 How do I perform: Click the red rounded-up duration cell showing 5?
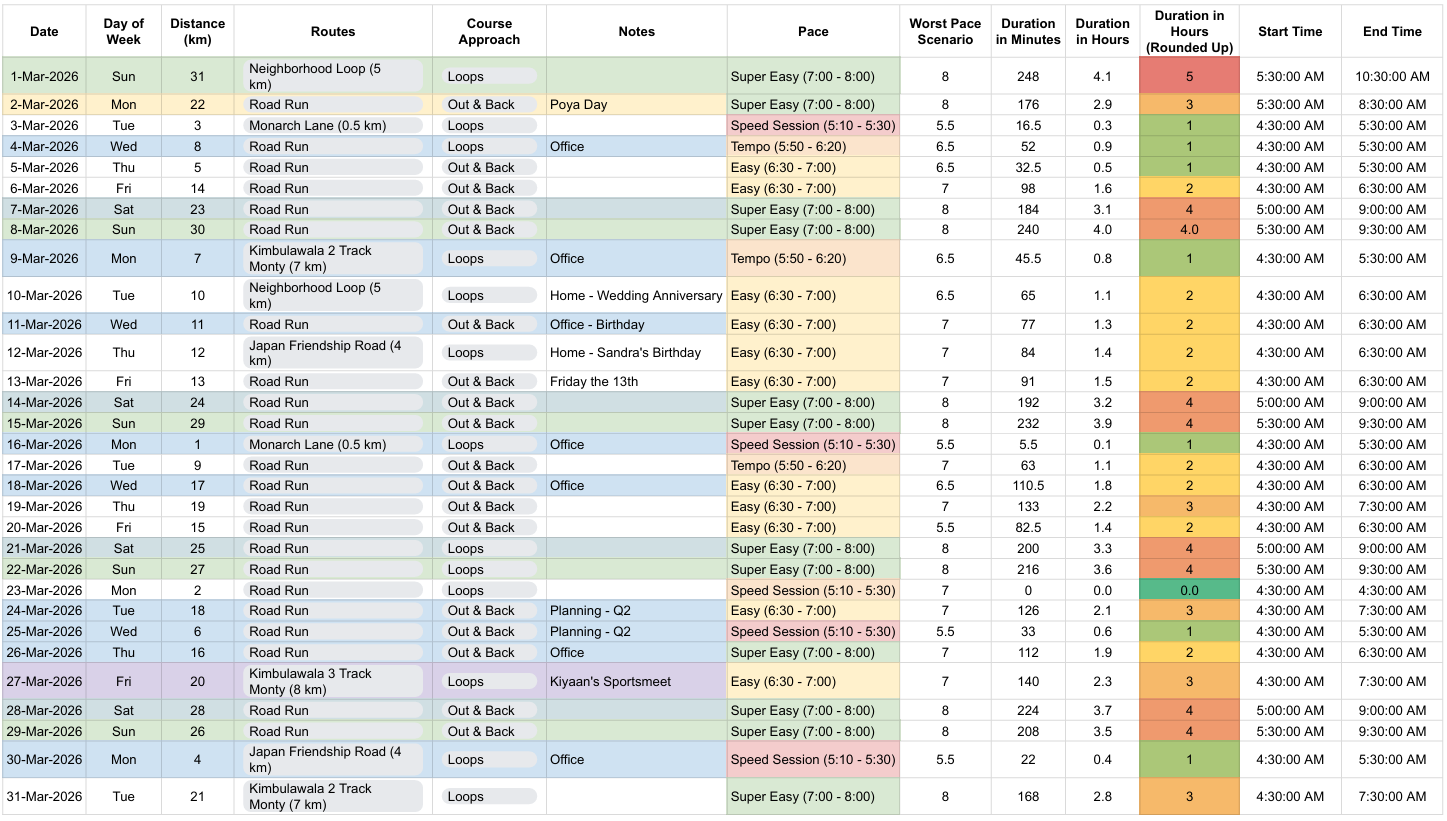pos(1189,76)
